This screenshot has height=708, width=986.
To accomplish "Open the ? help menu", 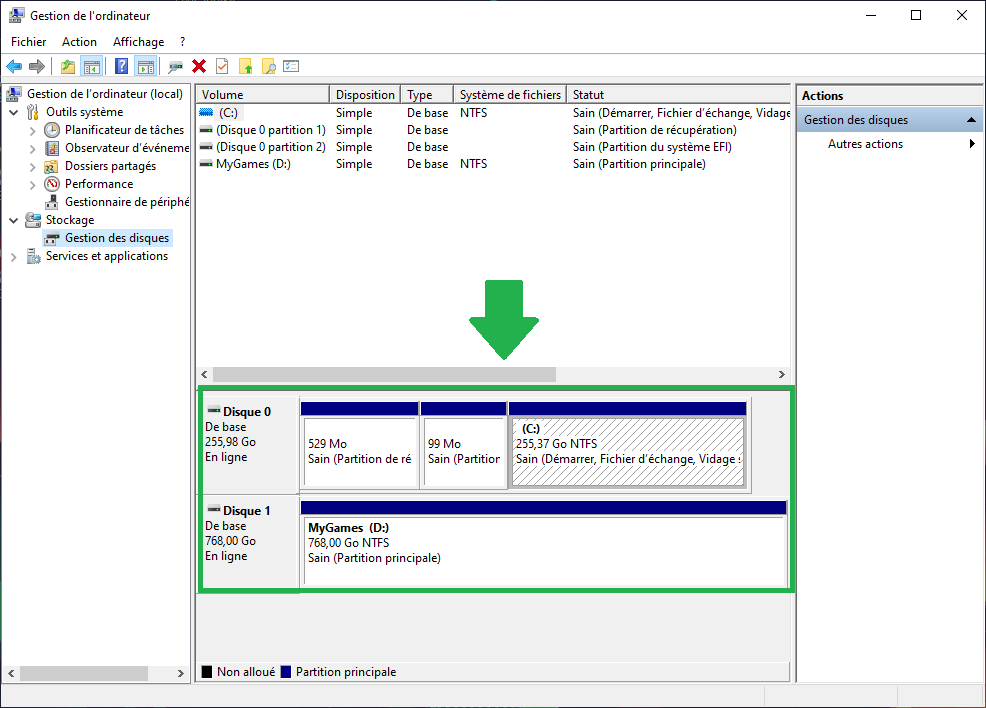I will tap(182, 41).
